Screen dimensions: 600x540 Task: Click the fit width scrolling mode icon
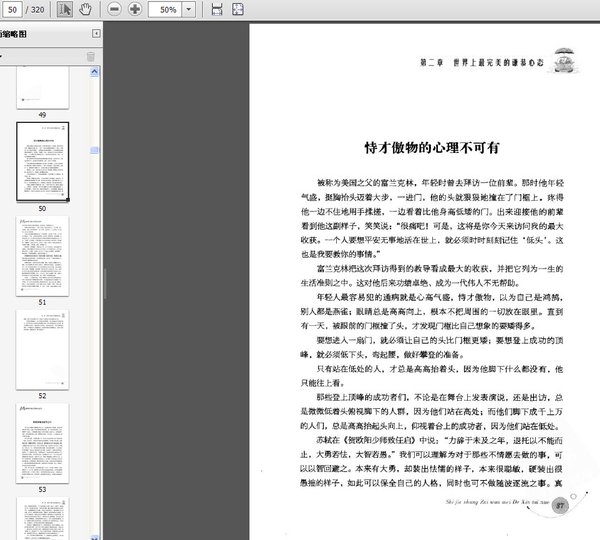217,9
